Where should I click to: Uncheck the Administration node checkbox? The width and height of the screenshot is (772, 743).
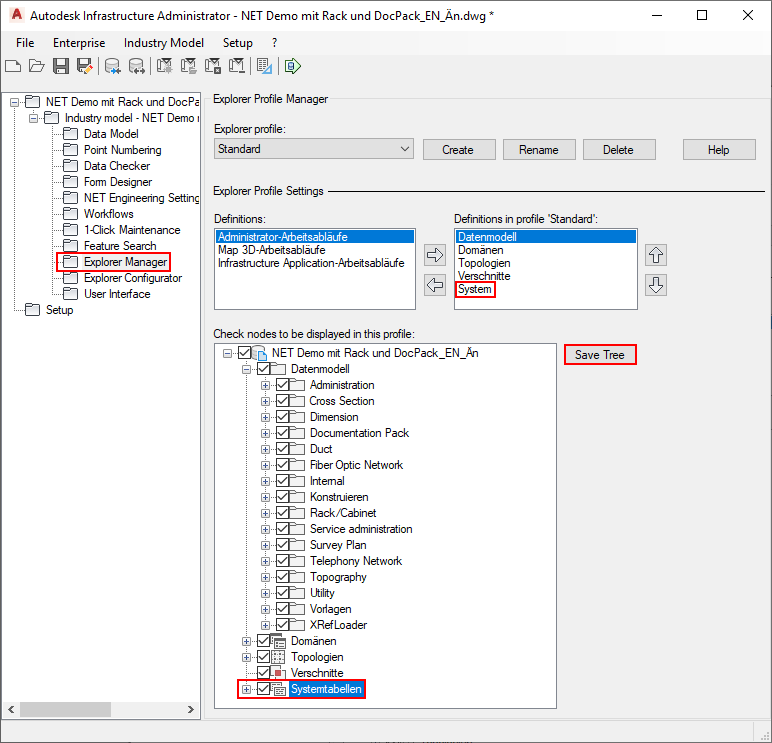coord(282,385)
